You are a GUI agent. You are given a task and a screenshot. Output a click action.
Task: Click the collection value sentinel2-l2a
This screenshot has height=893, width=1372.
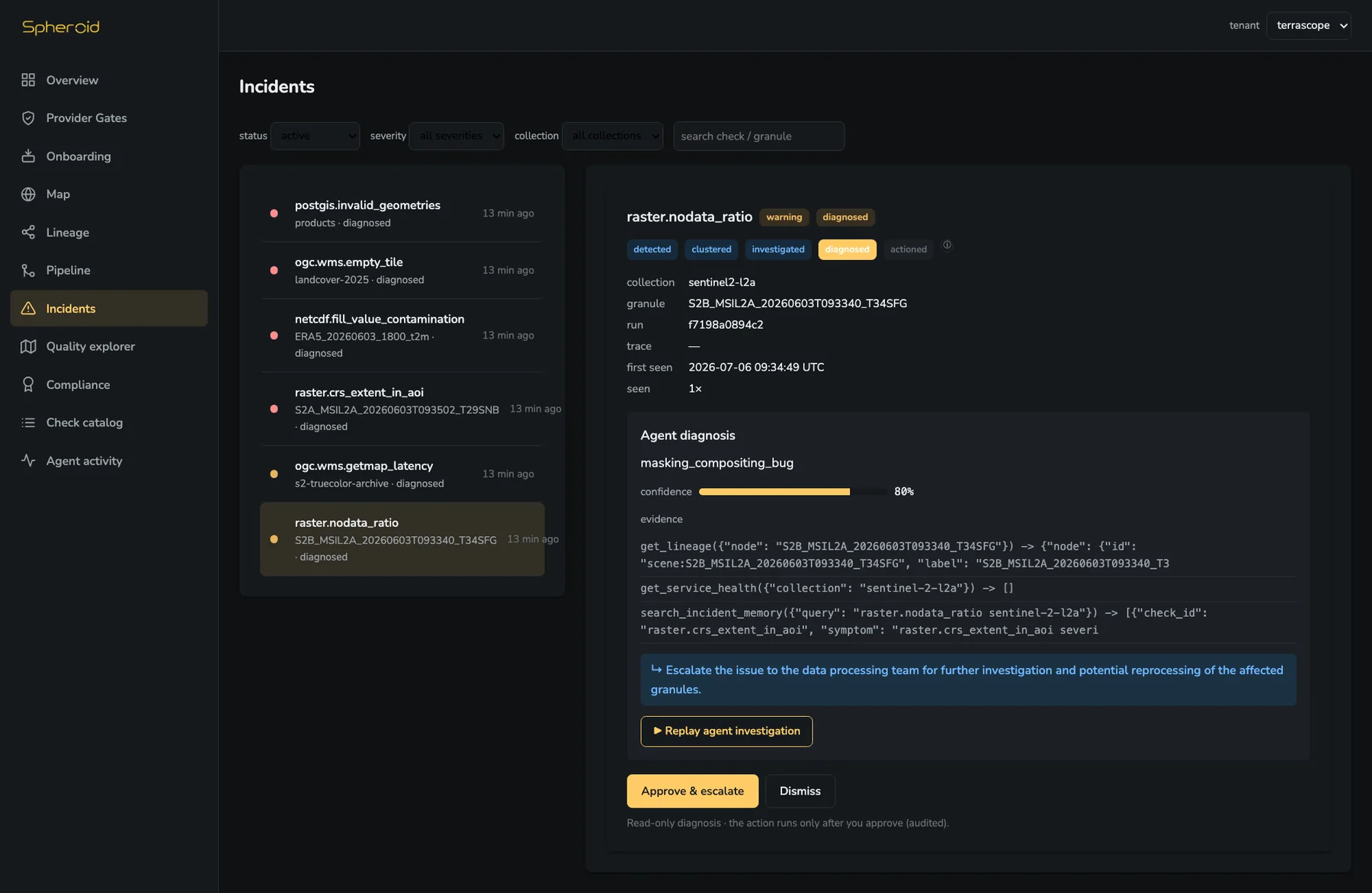click(722, 282)
